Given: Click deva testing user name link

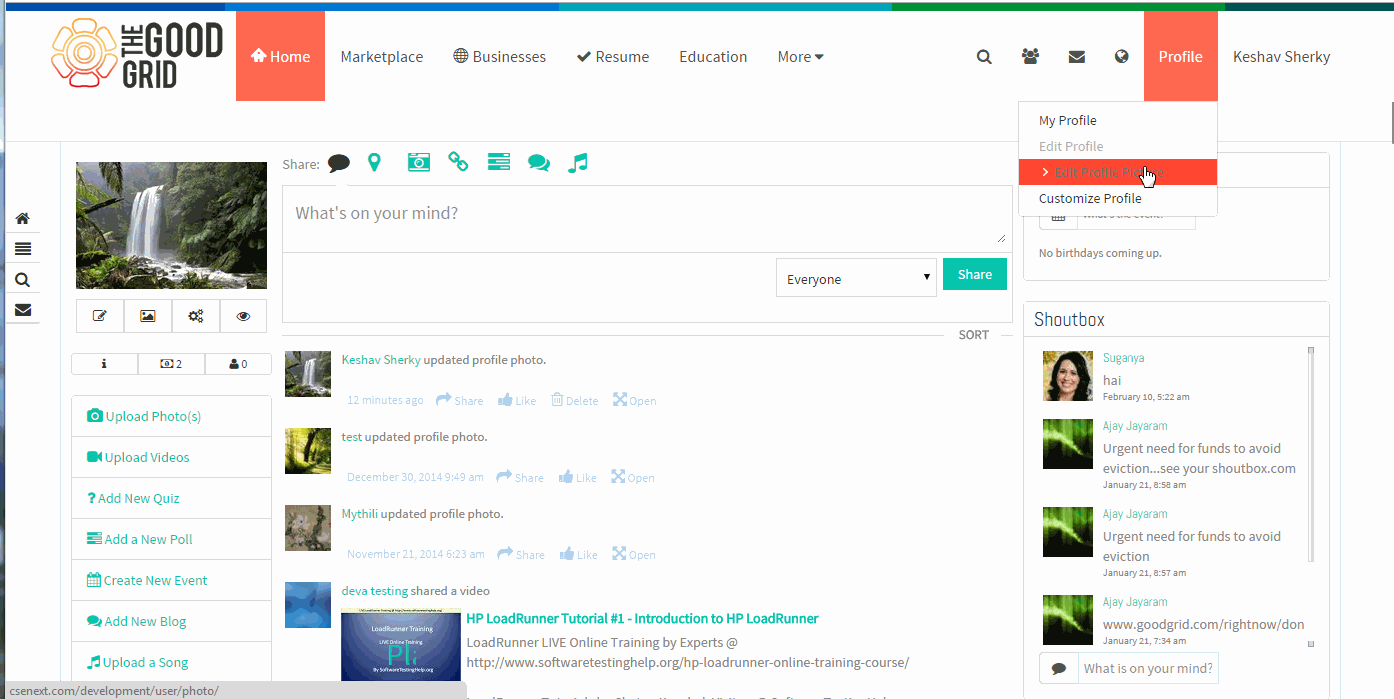Looking at the screenshot, I should [x=374, y=591].
